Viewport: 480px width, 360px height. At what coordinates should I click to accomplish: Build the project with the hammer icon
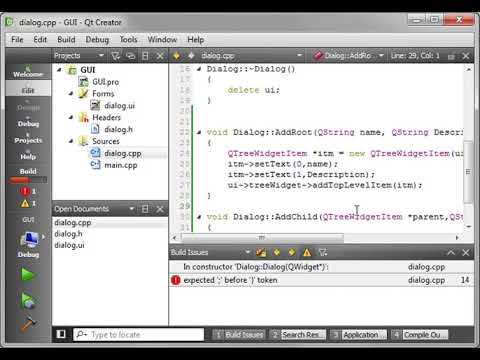pos(28,324)
